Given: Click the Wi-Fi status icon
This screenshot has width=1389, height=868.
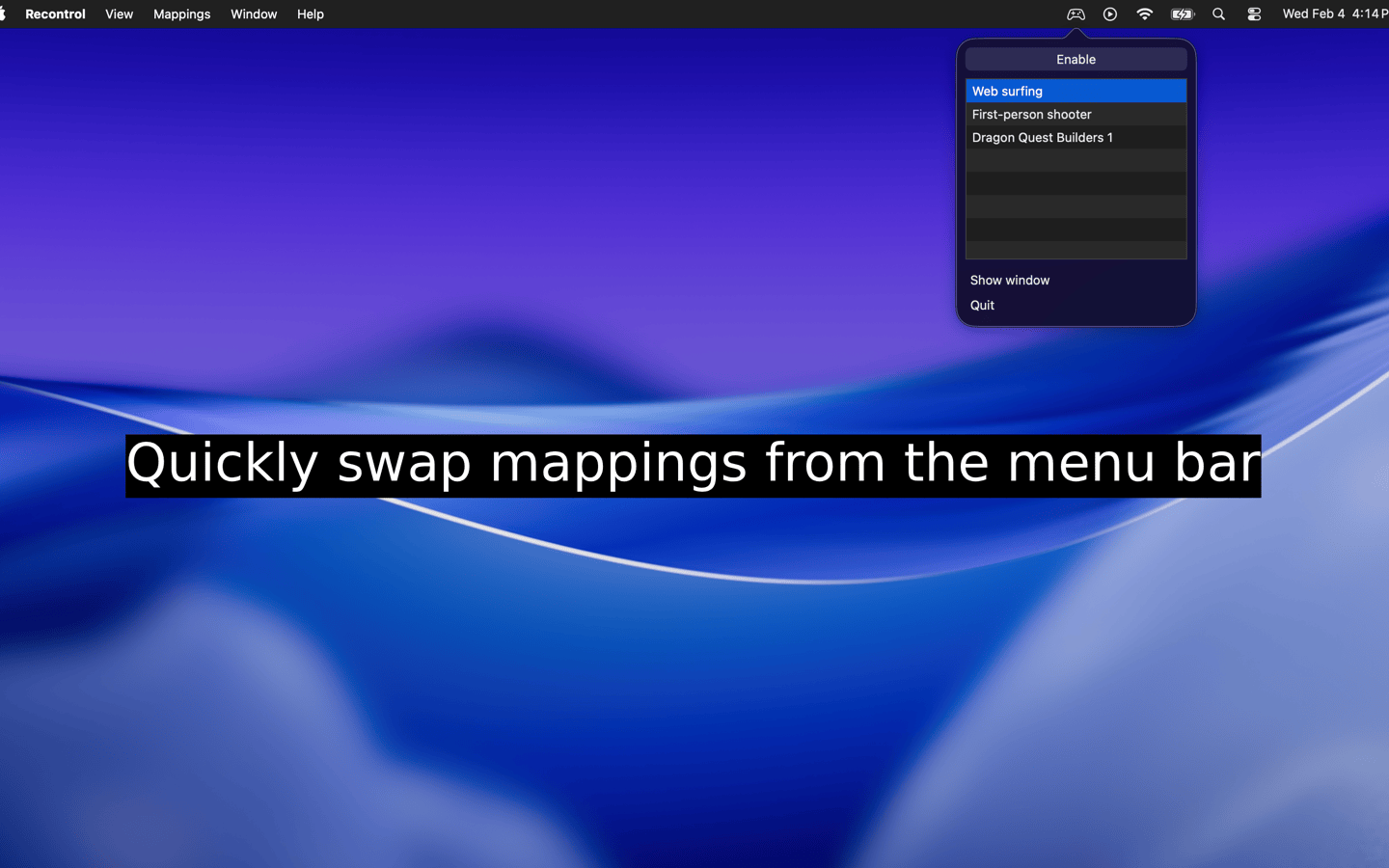Looking at the screenshot, I should (x=1144, y=14).
